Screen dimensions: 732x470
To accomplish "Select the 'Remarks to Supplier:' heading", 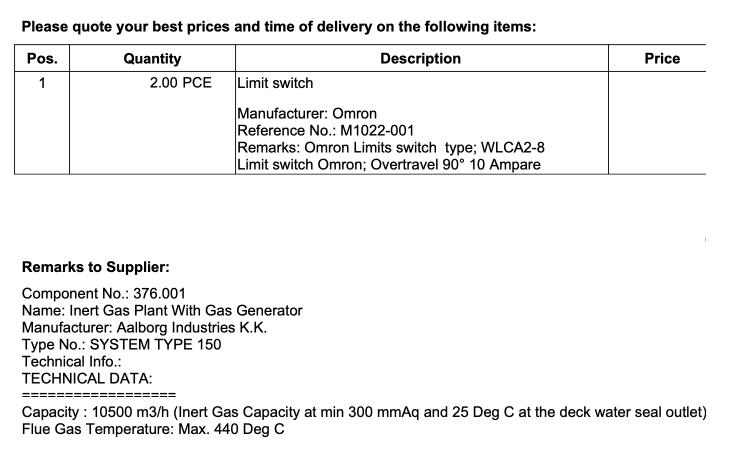I will pos(95,267).
